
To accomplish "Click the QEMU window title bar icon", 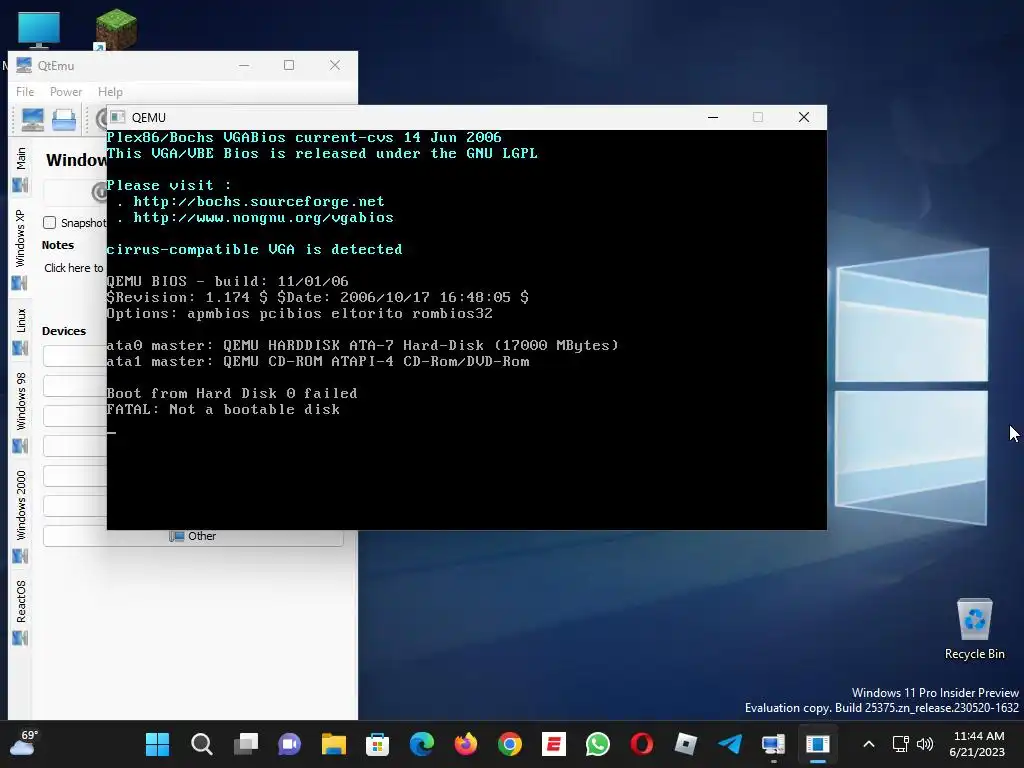I will pos(118,117).
